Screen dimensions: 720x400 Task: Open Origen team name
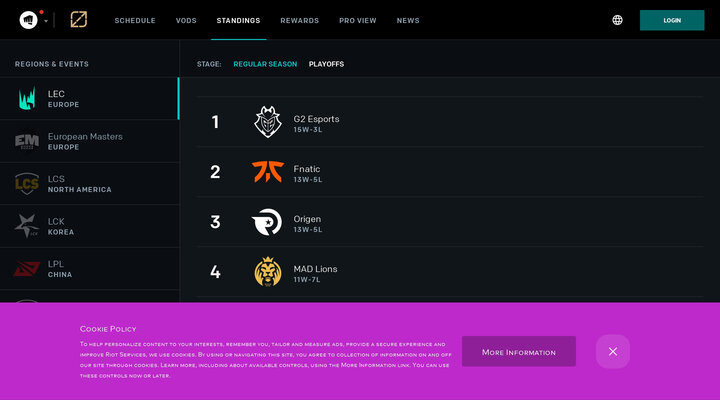pos(307,219)
